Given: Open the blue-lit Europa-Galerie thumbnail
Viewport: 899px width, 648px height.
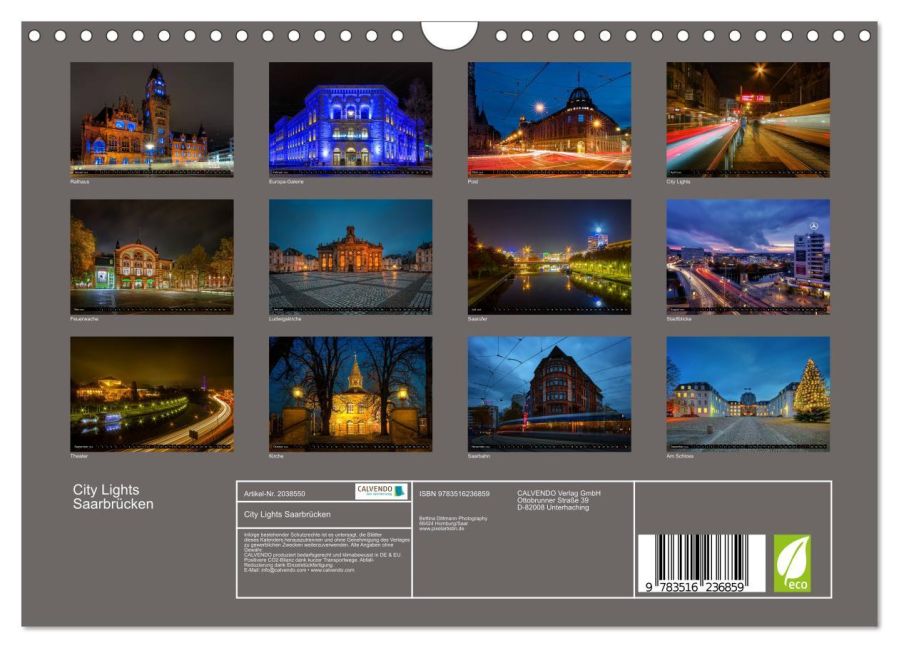Looking at the screenshot, I should pyautogui.click(x=350, y=119).
